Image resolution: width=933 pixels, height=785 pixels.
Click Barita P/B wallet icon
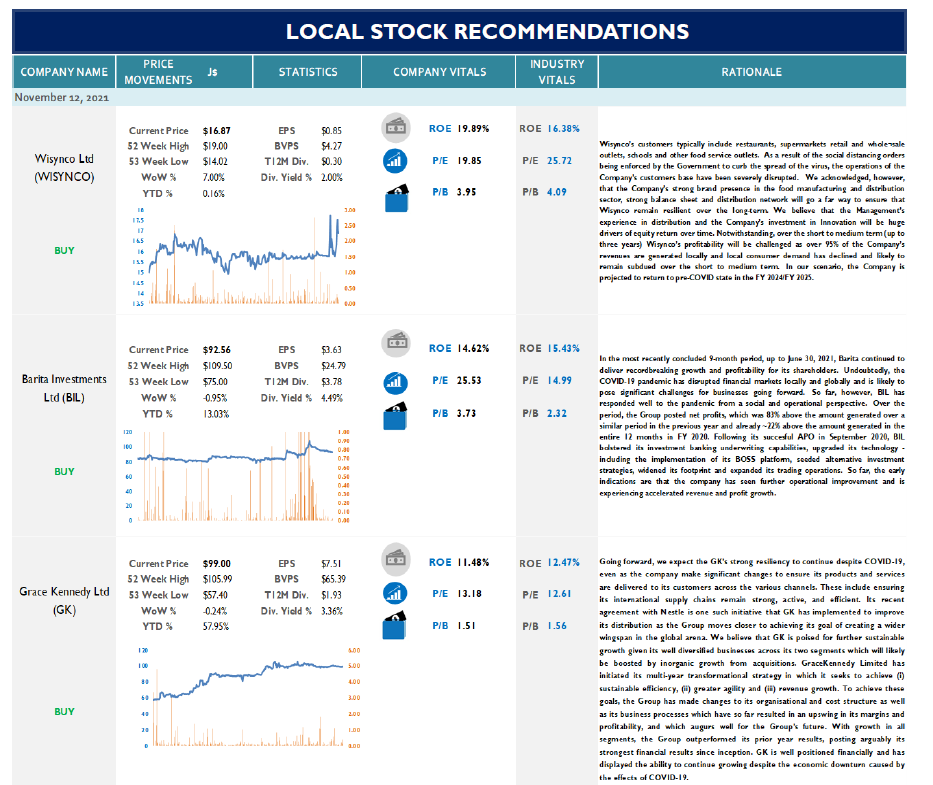(396, 416)
